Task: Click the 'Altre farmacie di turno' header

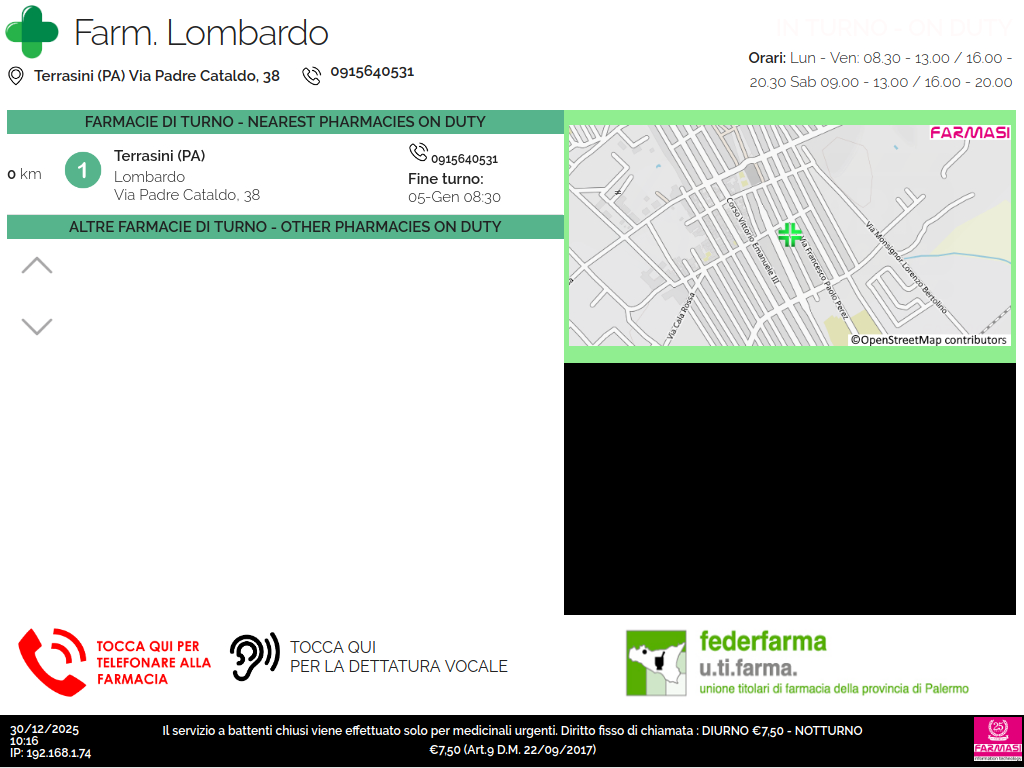Action: click(x=285, y=227)
